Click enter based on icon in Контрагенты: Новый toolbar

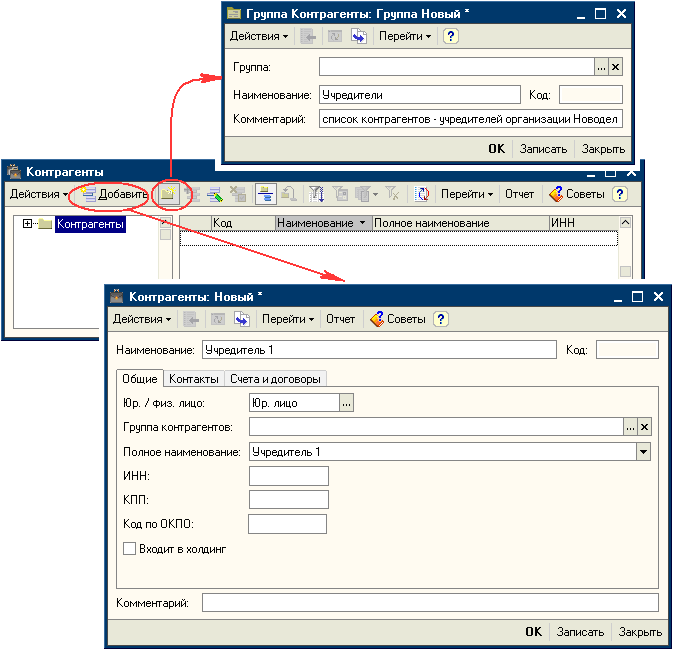pyautogui.click(x=242, y=319)
